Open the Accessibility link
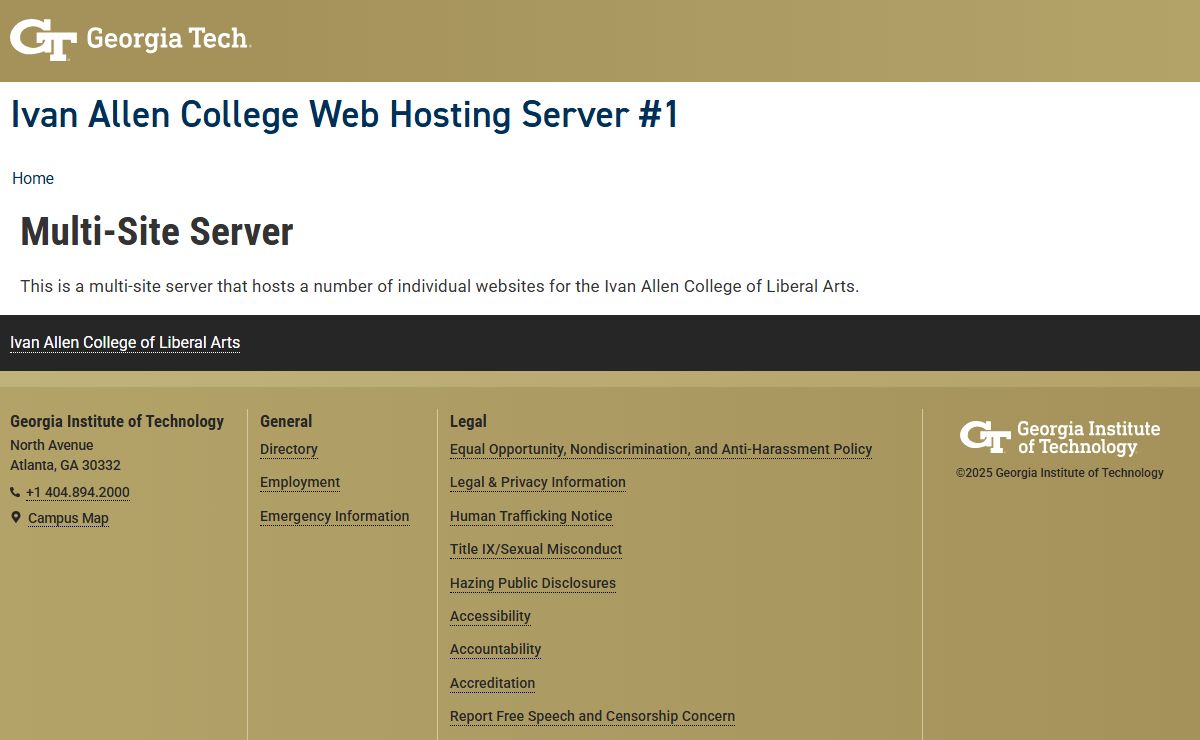1200x740 pixels. point(490,616)
